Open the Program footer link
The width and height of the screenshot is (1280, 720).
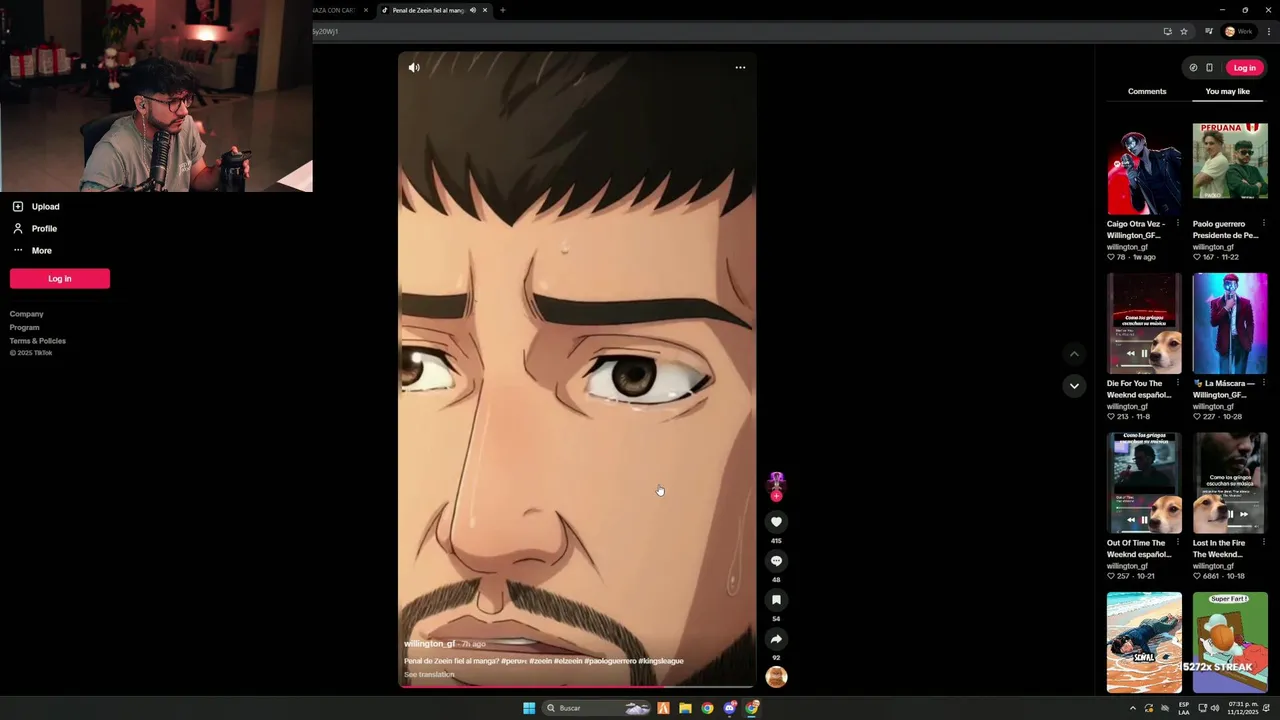[25, 327]
